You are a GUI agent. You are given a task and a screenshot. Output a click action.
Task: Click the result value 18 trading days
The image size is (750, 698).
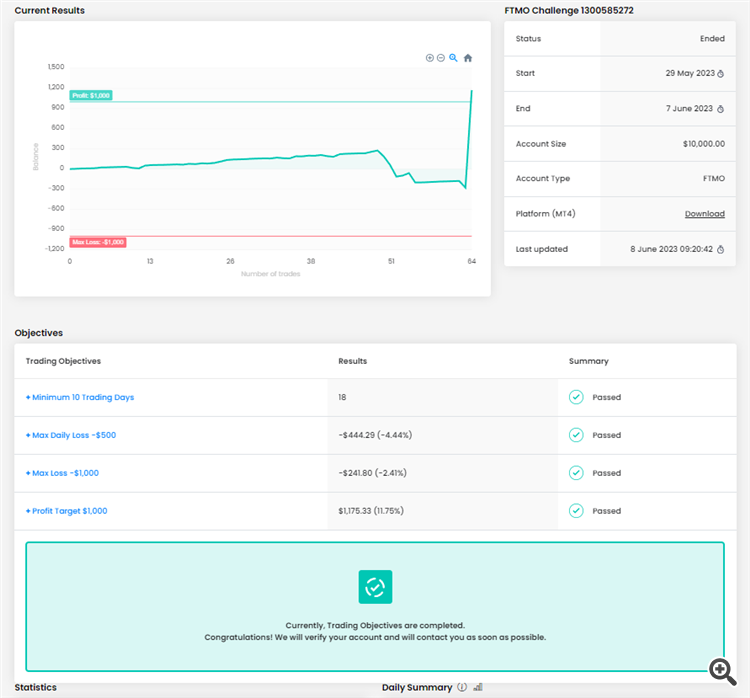342,397
